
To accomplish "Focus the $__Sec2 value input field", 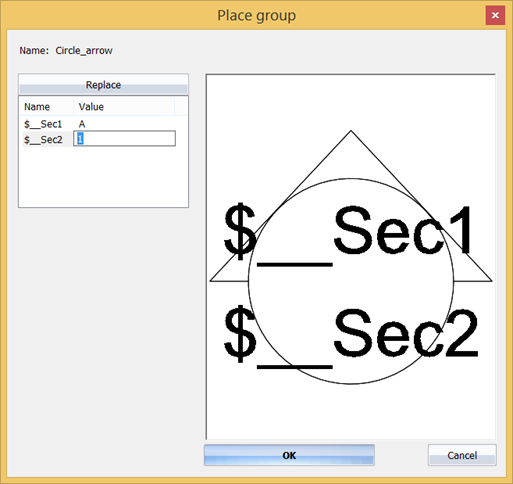I will [124, 138].
